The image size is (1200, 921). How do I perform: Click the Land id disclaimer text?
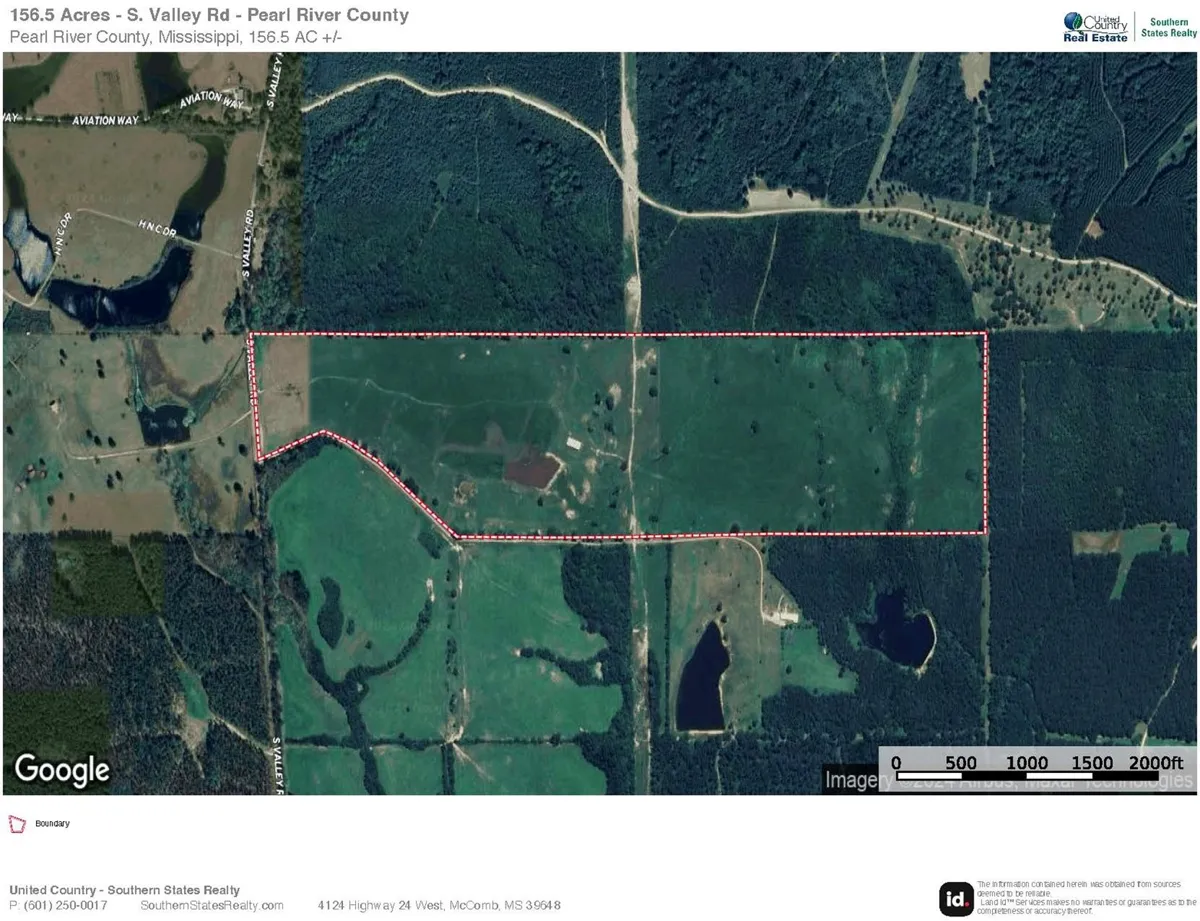(x=1084, y=898)
